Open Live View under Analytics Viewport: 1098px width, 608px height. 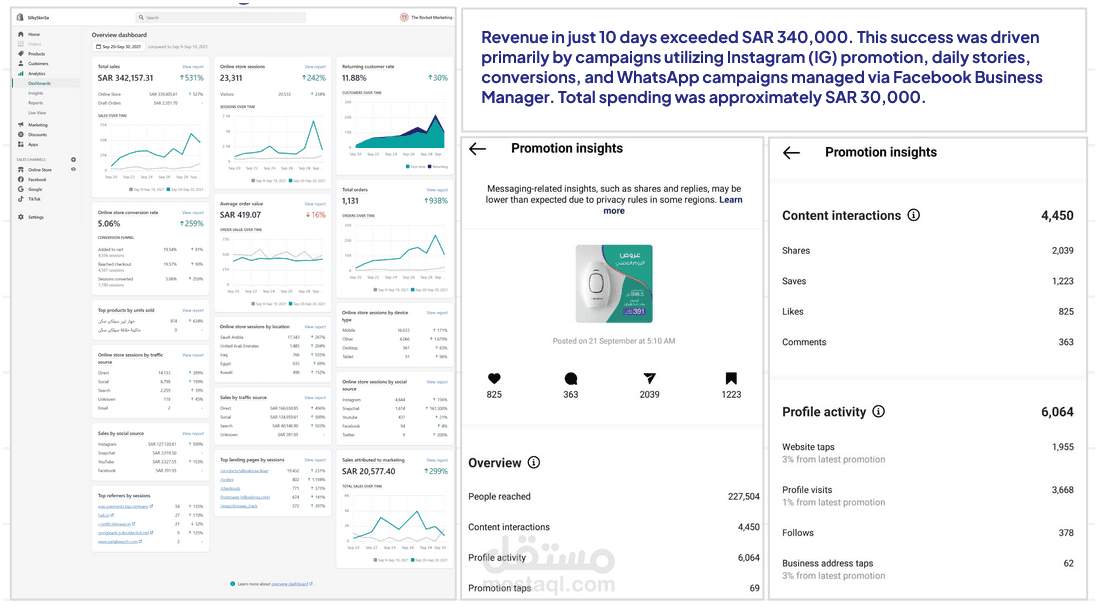(x=37, y=113)
